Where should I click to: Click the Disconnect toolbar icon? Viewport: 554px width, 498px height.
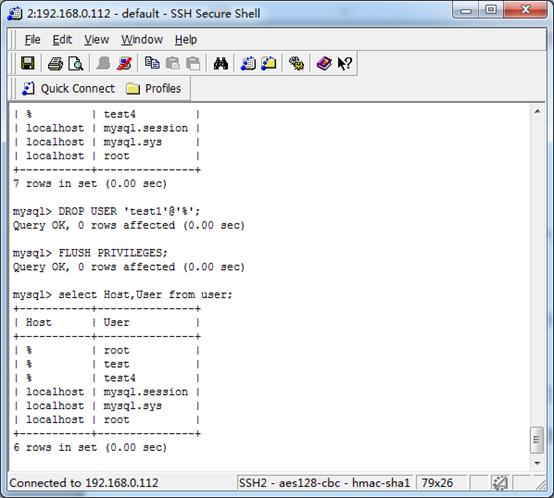point(124,64)
